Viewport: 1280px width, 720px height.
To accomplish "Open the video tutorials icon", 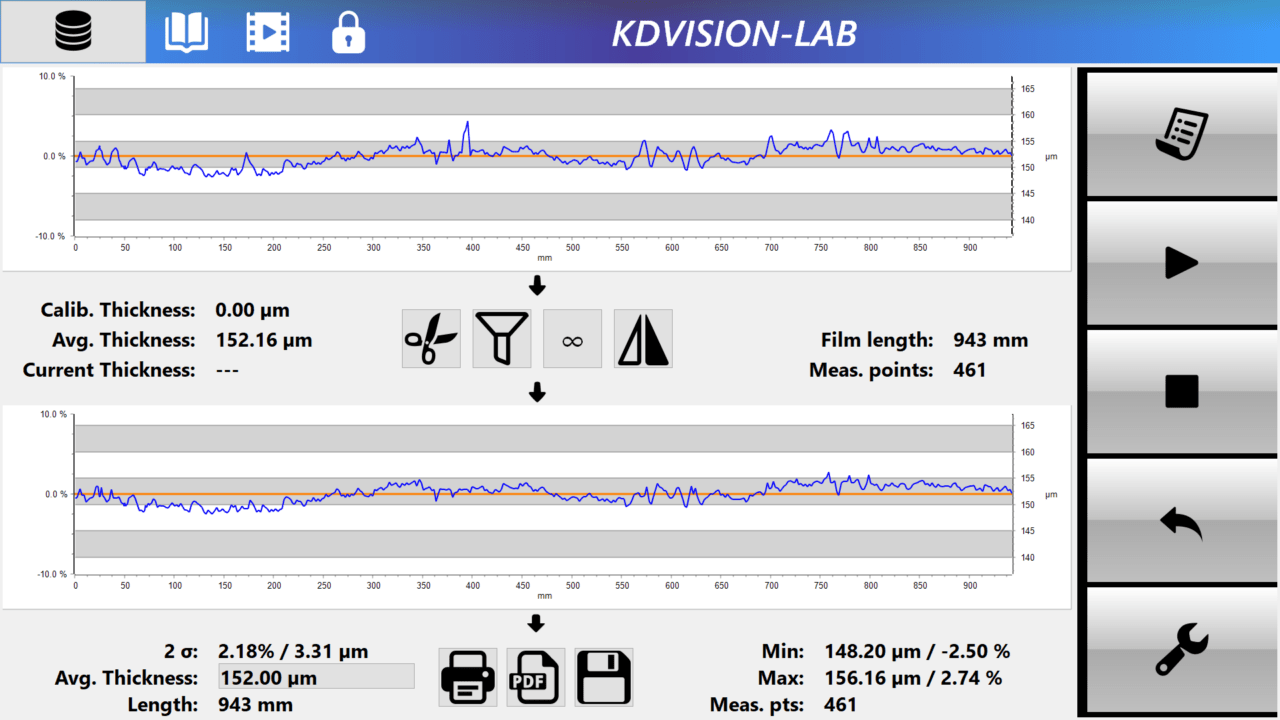I will [267, 31].
